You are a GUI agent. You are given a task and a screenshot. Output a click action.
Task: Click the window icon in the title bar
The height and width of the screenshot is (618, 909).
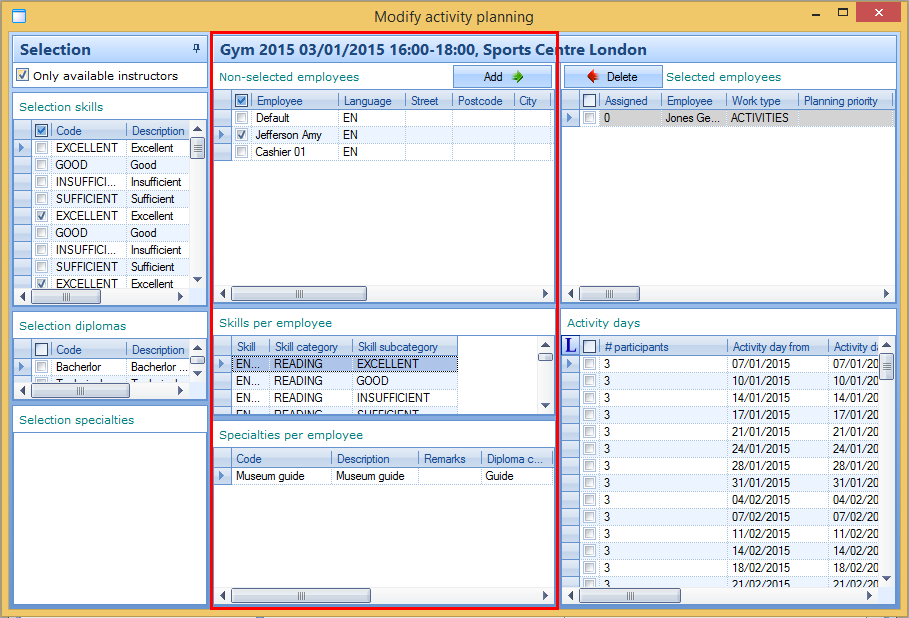[18, 16]
